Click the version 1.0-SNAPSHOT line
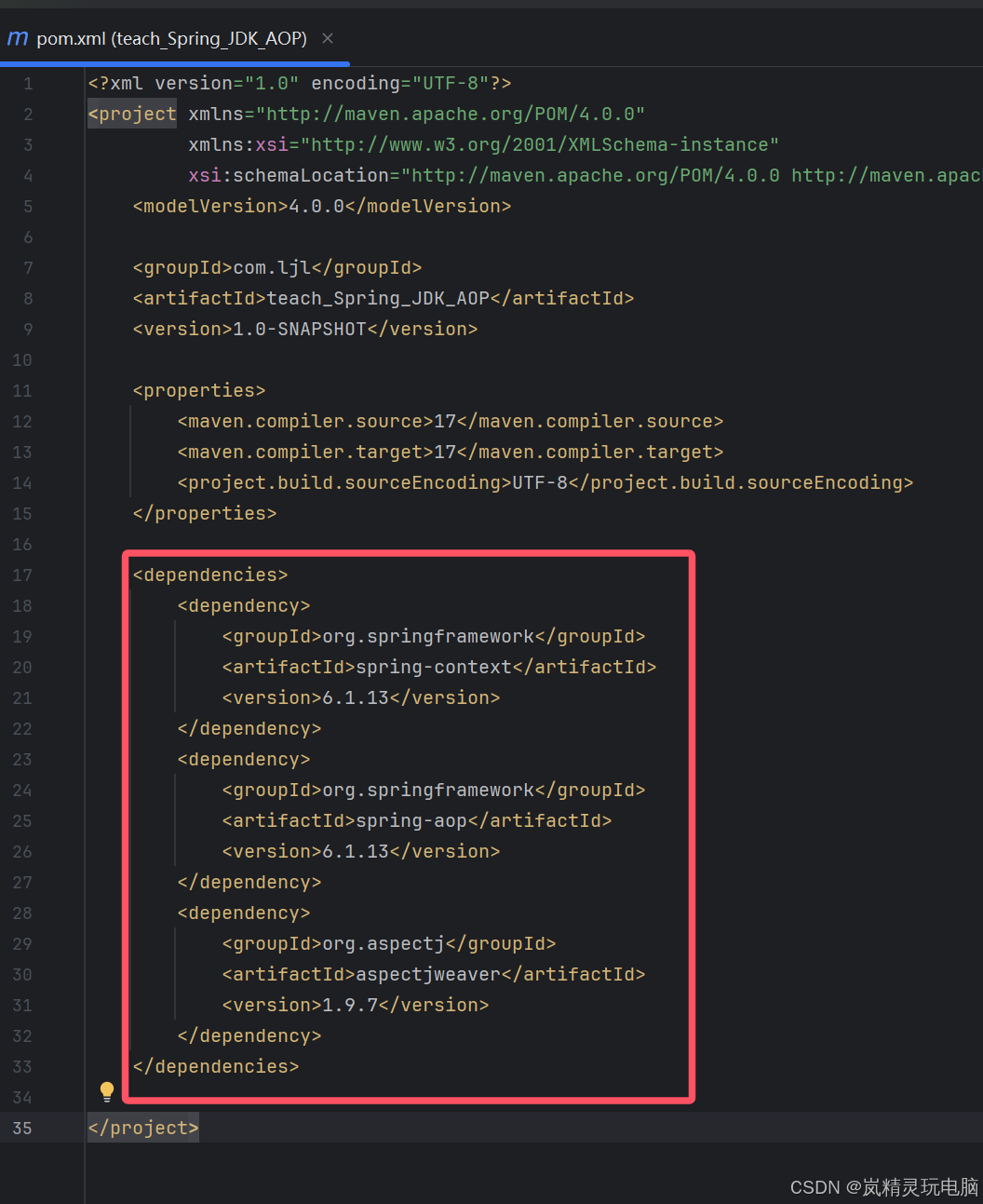Viewport: 983px width, 1204px height. (x=305, y=329)
